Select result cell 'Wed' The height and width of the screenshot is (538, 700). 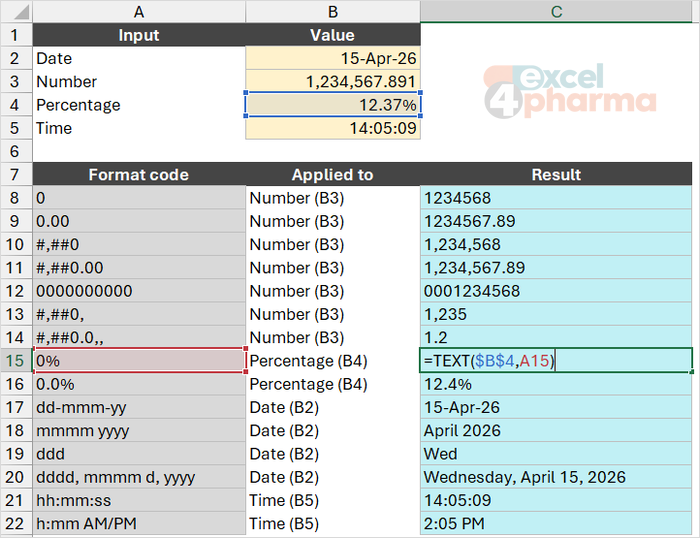click(556, 454)
